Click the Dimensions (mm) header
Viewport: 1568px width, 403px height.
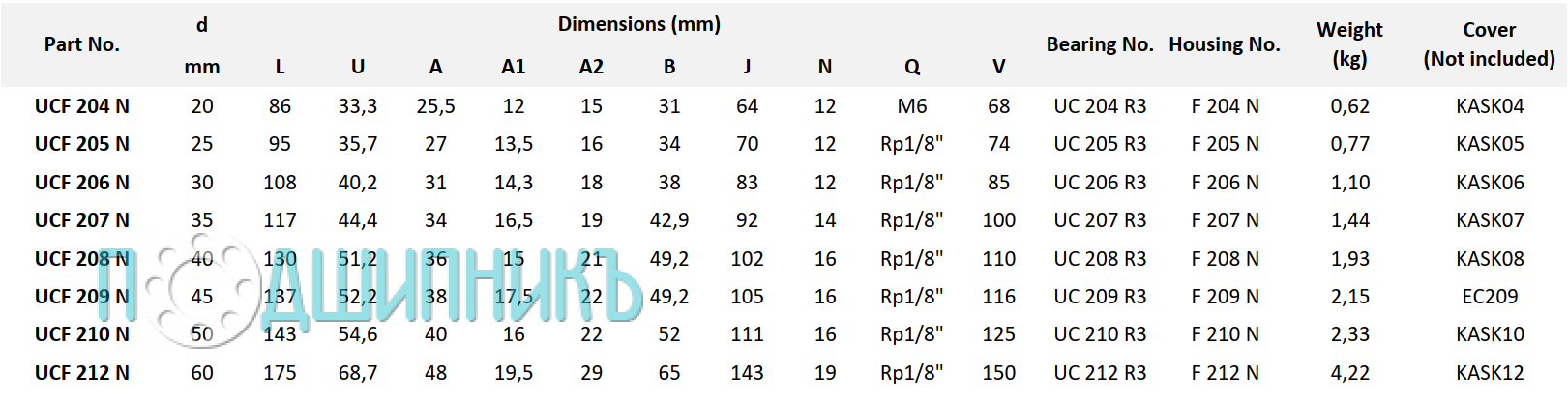[639, 24]
